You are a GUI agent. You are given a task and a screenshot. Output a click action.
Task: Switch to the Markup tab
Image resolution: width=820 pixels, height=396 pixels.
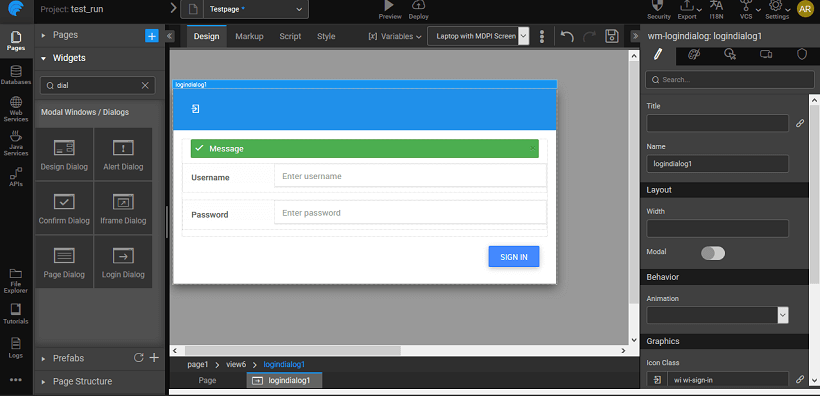[x=249, y=36]
